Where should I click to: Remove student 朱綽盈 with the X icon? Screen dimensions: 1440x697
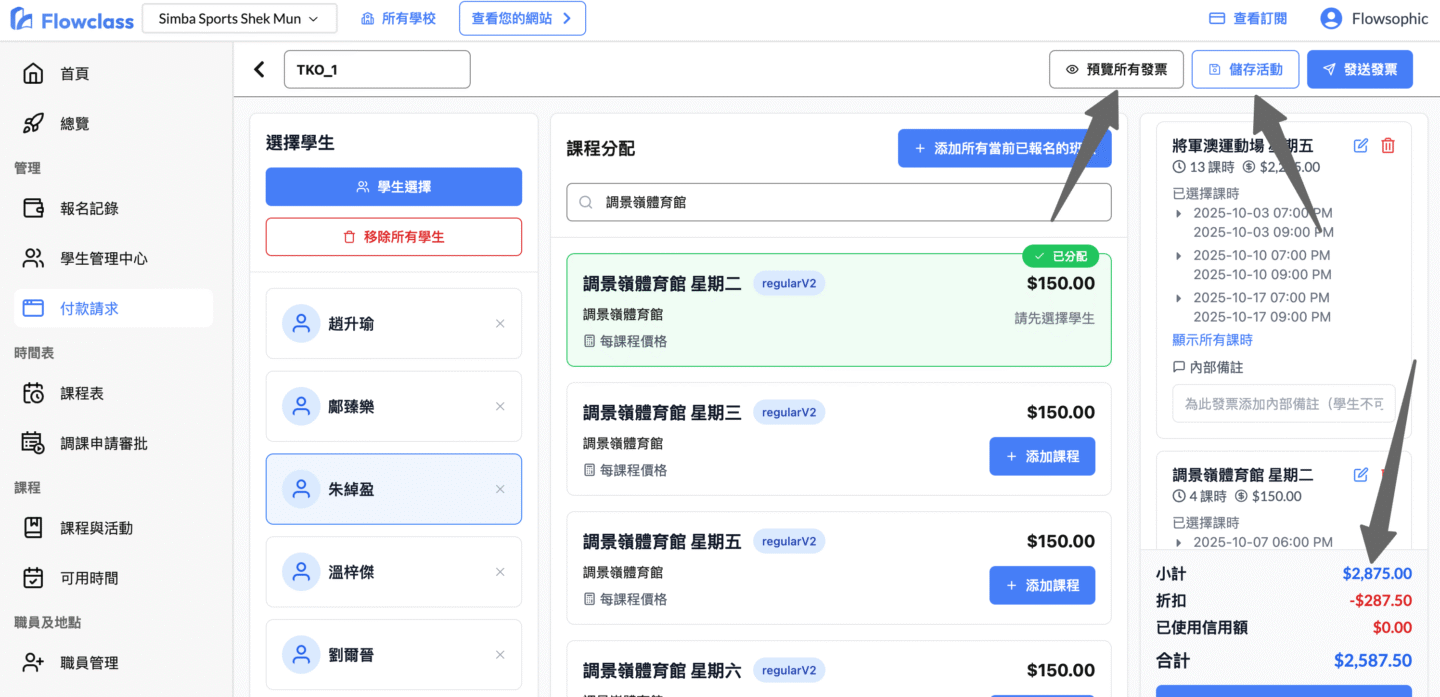tap(500, 490)
